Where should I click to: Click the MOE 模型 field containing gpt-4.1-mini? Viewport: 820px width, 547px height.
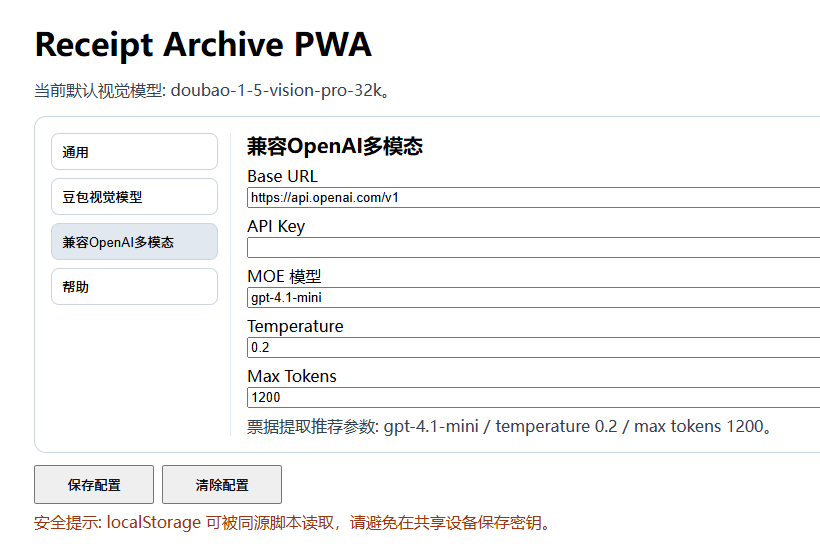pyautogui.click(x=533, y=298)
